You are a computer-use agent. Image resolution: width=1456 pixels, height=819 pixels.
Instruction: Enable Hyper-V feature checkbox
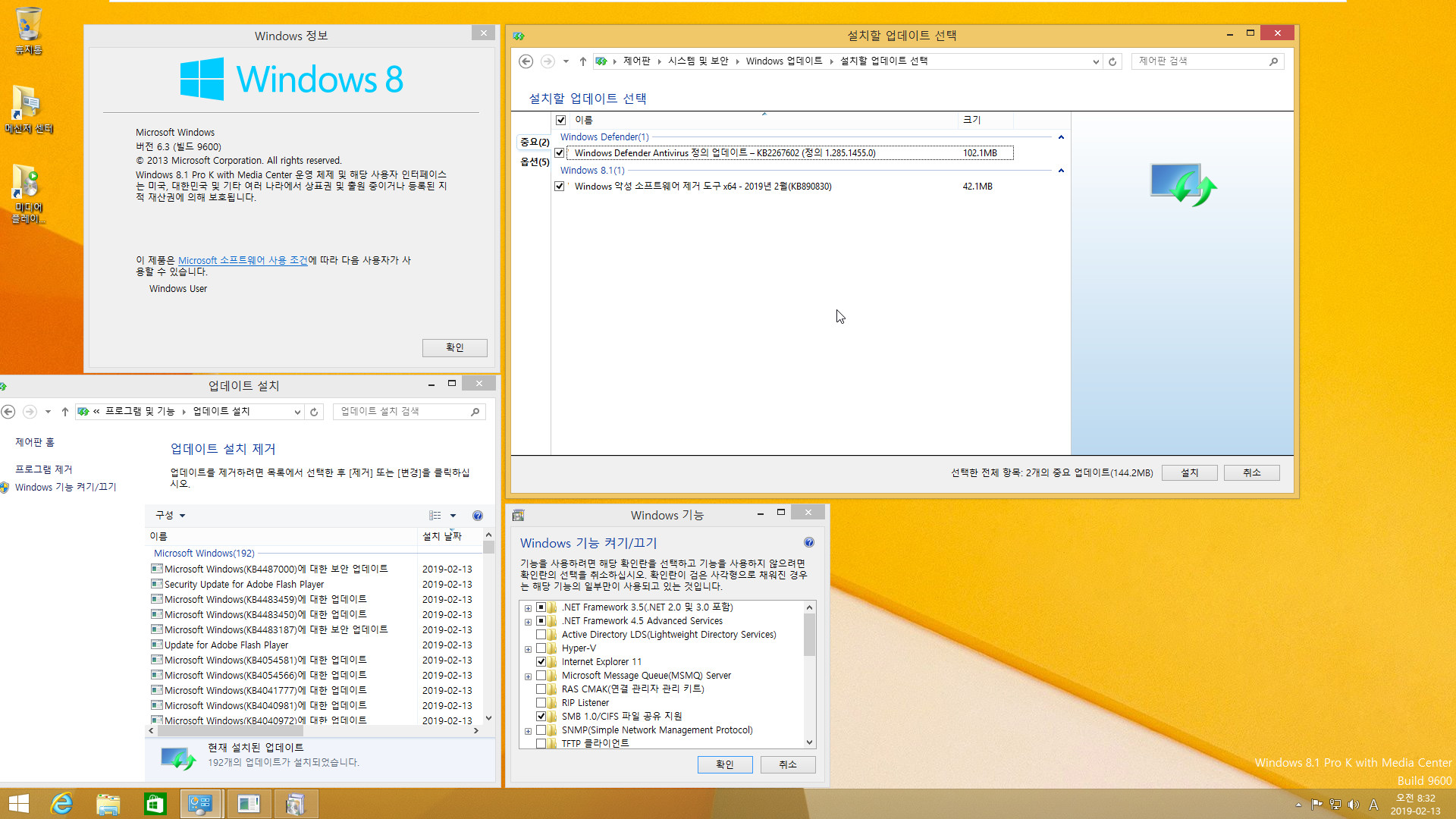(x=541, y=648)
